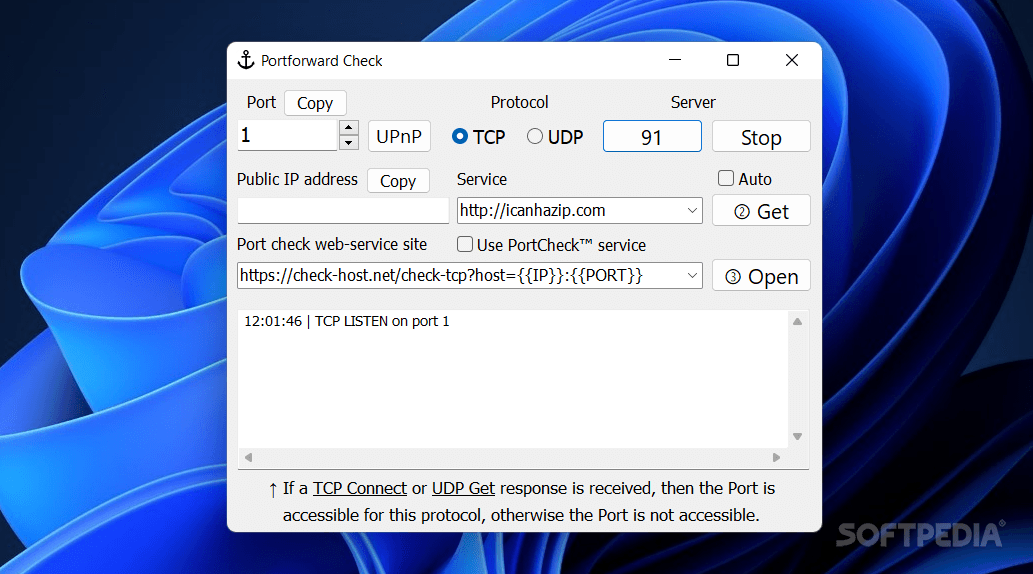This screenshot has width=1033, height=574.
Task: Copy the public IP address
Action: pos(398,181)
